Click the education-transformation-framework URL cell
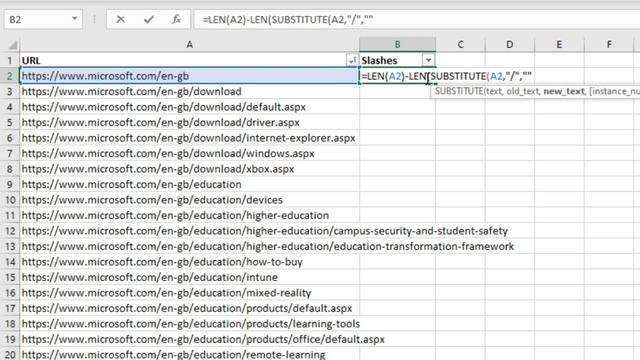Viewport: 640px width, 360px height. [189, 247]
